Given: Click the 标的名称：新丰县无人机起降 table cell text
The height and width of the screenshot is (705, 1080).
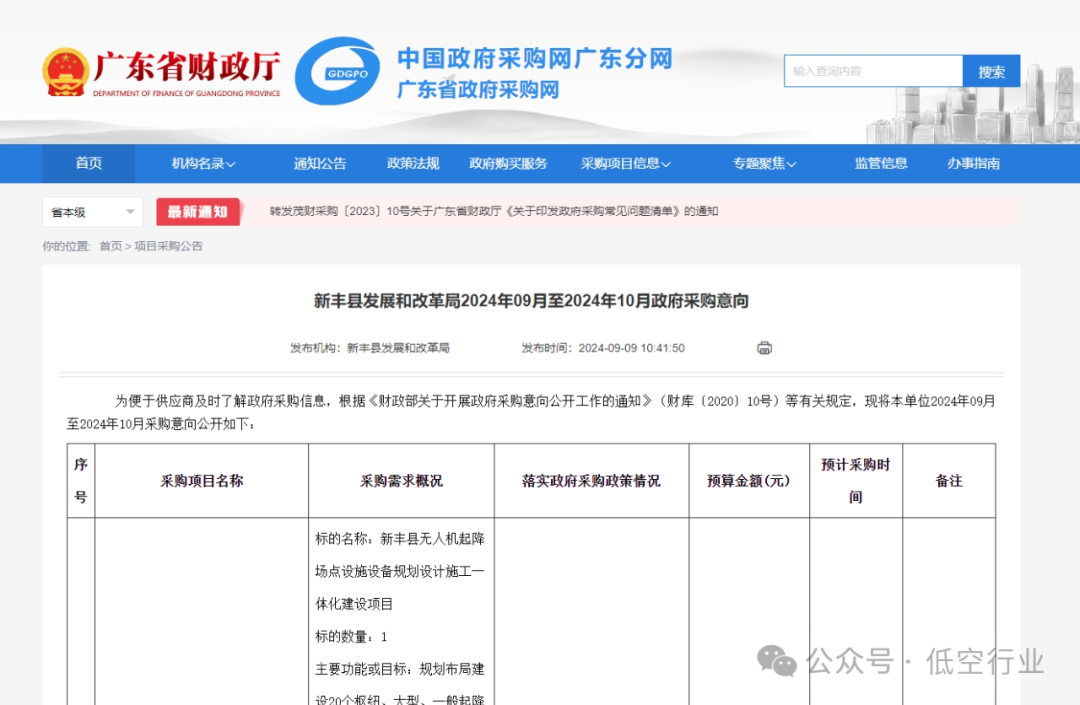Looking at the screenshot, I should [400, 538].
